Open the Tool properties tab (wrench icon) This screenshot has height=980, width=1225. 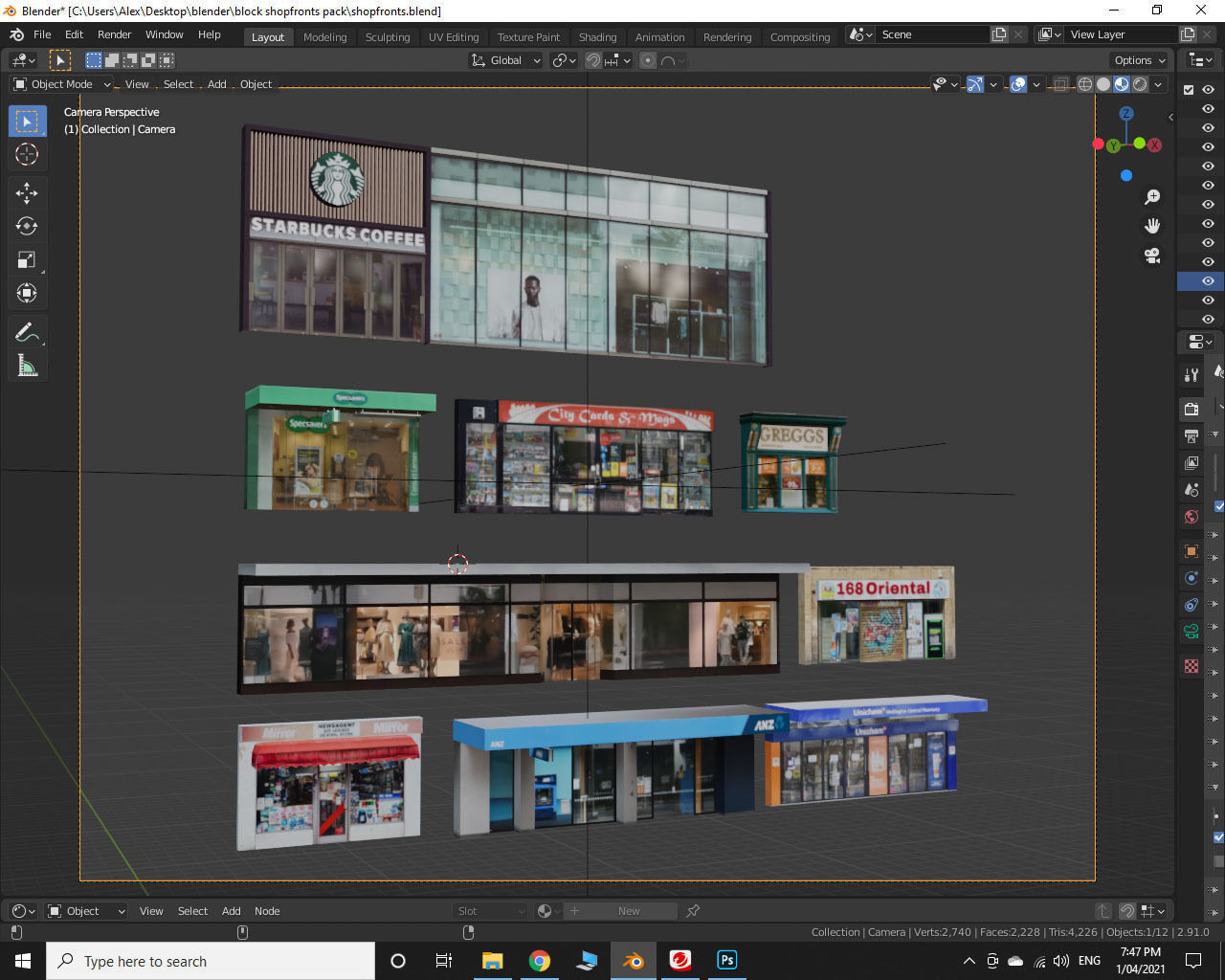click(x=1192, y=375)
